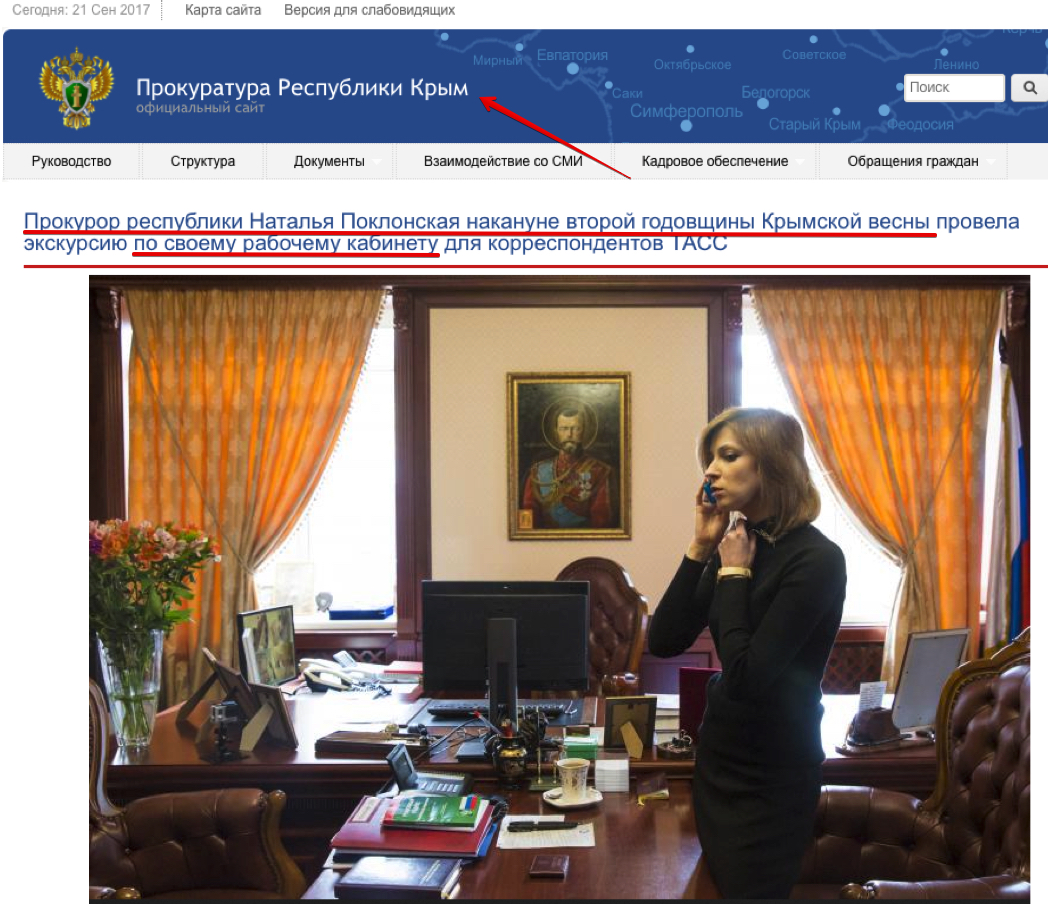Click the Прокуратура Республики Крым site title
This screenshot has width=1048, height=918.
coord(302,88)
